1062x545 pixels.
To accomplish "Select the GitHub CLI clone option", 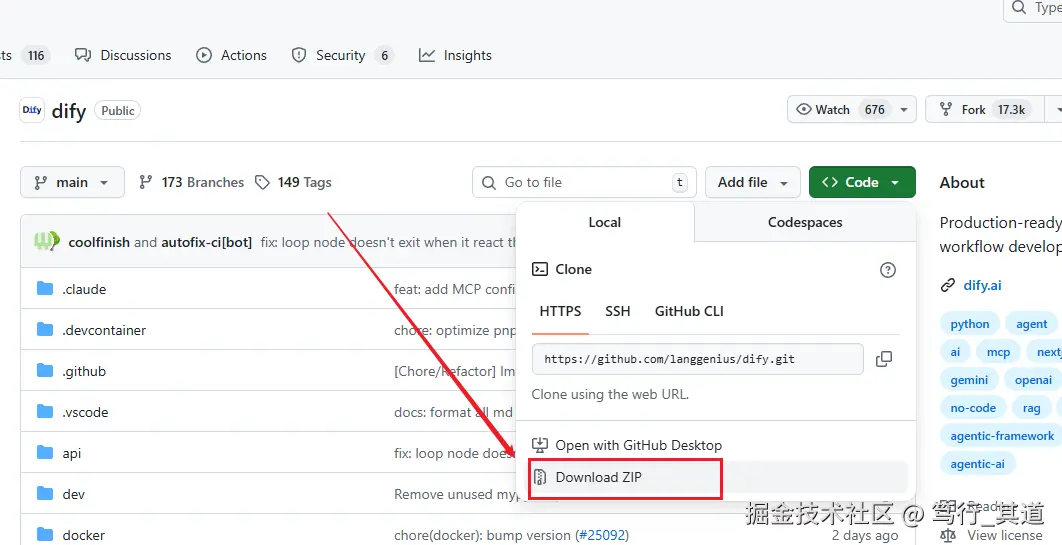I will pos(689,311).
